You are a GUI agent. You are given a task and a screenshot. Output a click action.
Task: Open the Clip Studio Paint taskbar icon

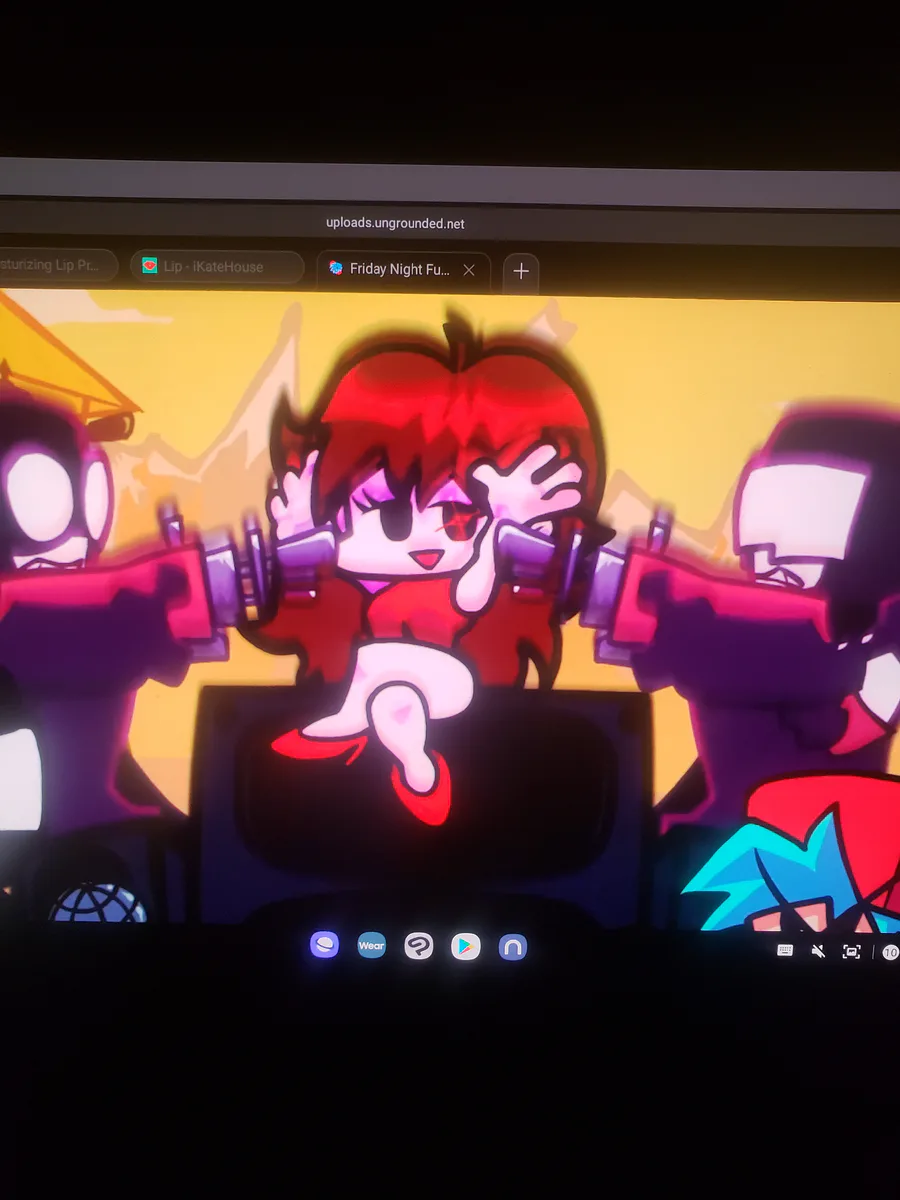click(418, 946)
